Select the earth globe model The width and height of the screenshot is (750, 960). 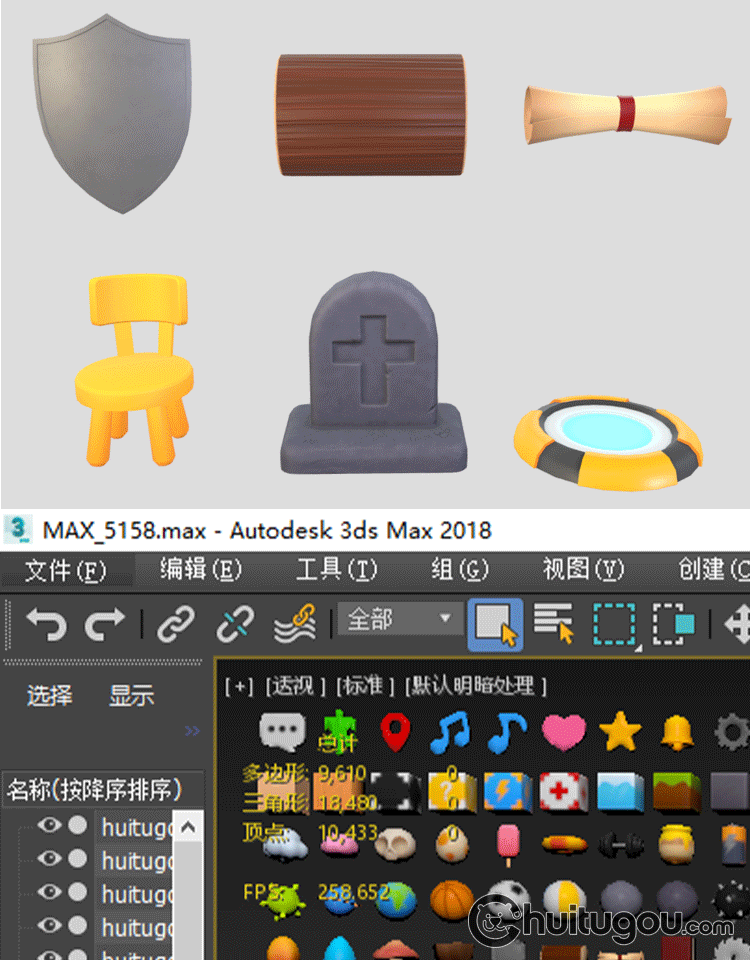[397, 901]
